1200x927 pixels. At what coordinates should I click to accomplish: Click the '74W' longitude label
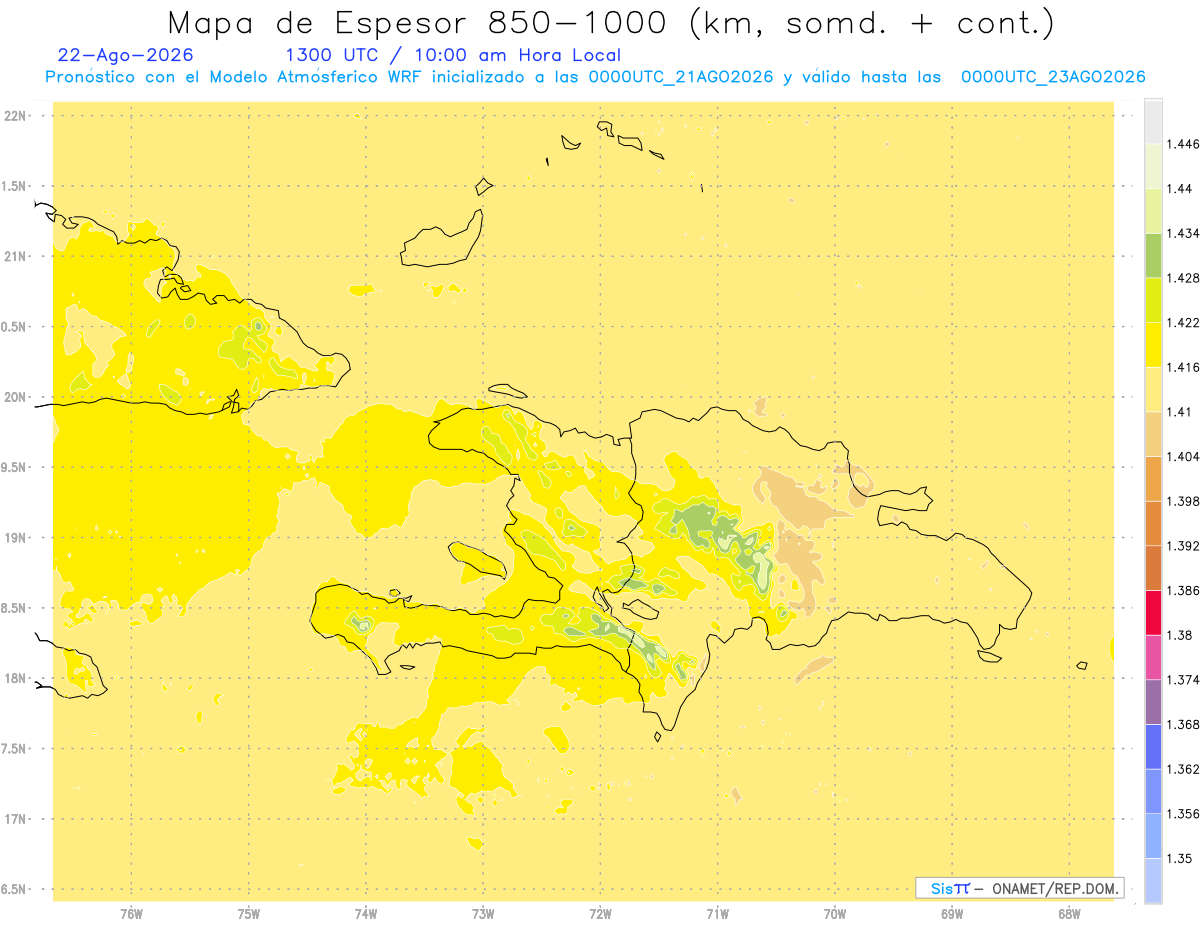point(366,913)
